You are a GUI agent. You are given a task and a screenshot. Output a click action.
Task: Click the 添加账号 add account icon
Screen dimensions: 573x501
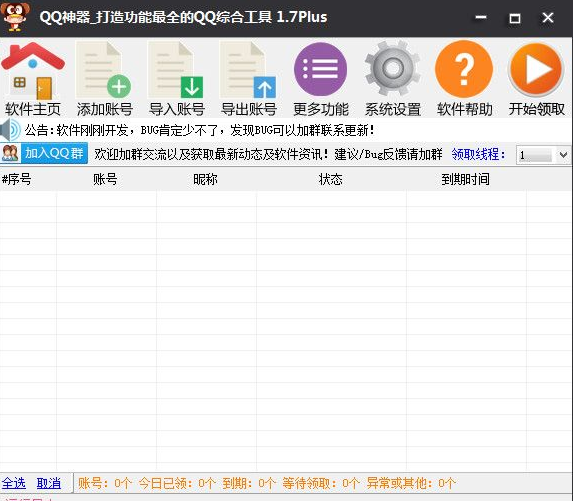coord(104,70)
